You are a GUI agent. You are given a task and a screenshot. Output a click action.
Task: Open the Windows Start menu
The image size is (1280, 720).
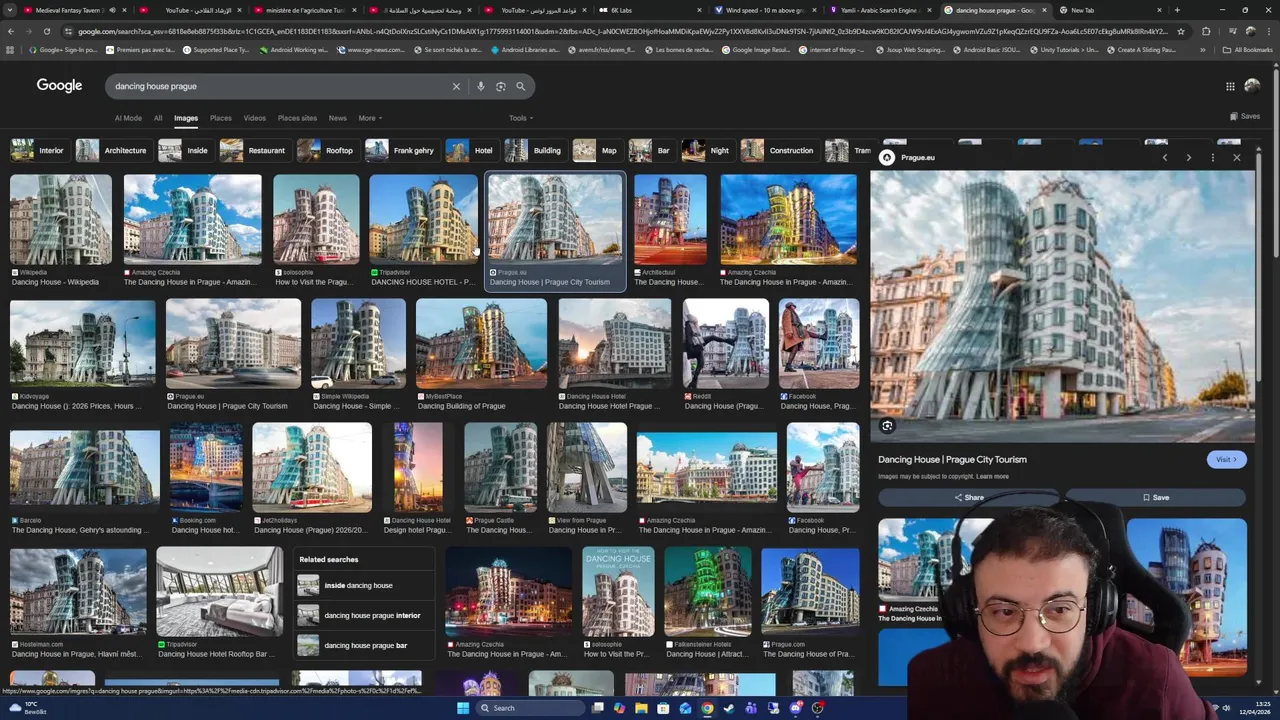463,708
